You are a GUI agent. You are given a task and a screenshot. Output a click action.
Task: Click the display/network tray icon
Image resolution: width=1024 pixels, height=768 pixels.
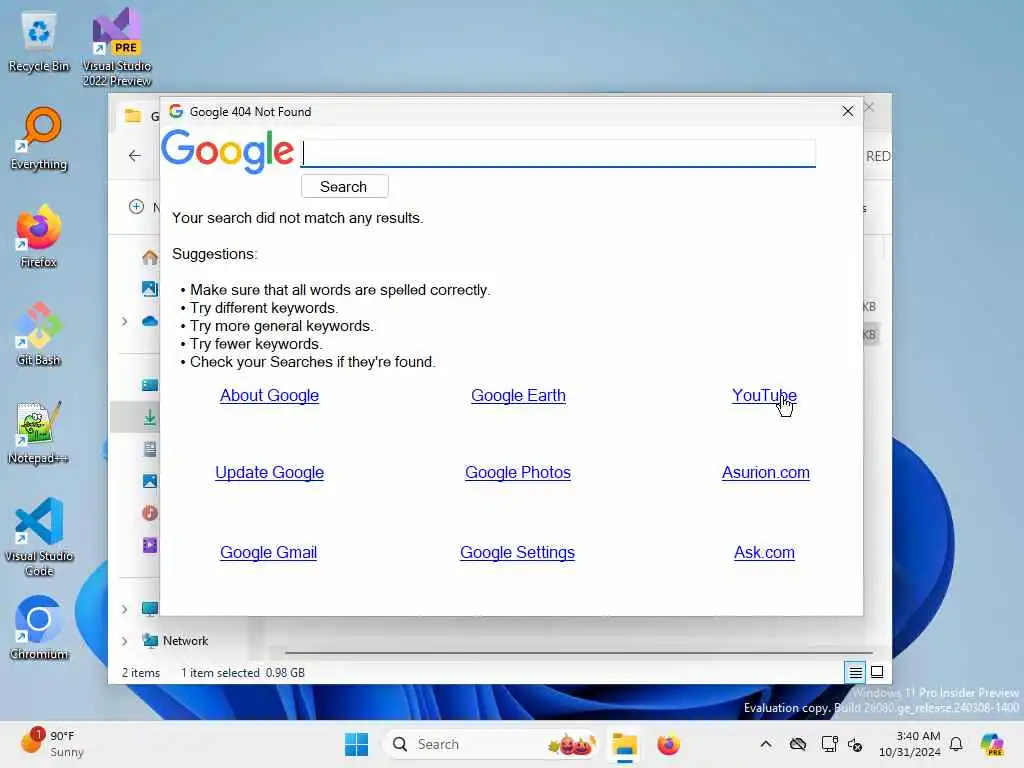pyautogui.click(x=829, y=744)
